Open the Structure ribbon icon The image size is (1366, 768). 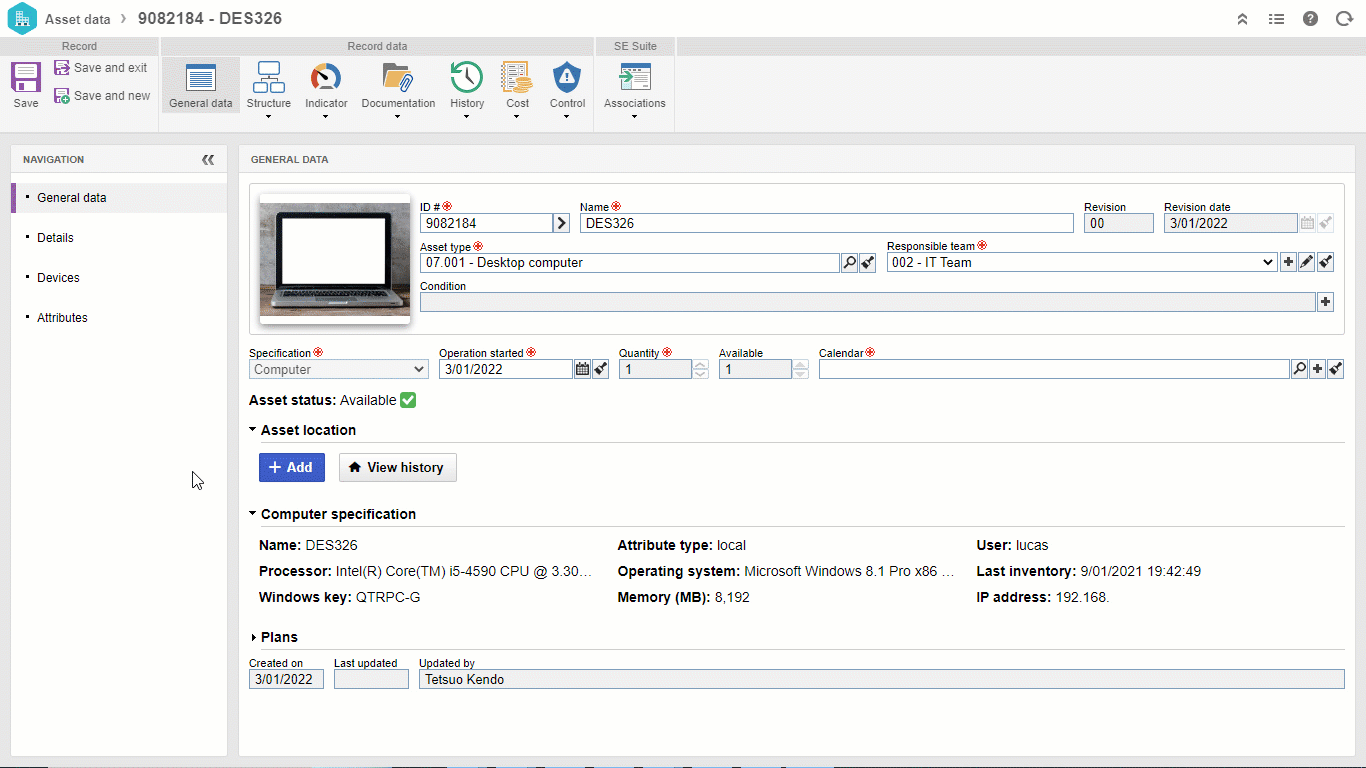[x=269, y=78]
